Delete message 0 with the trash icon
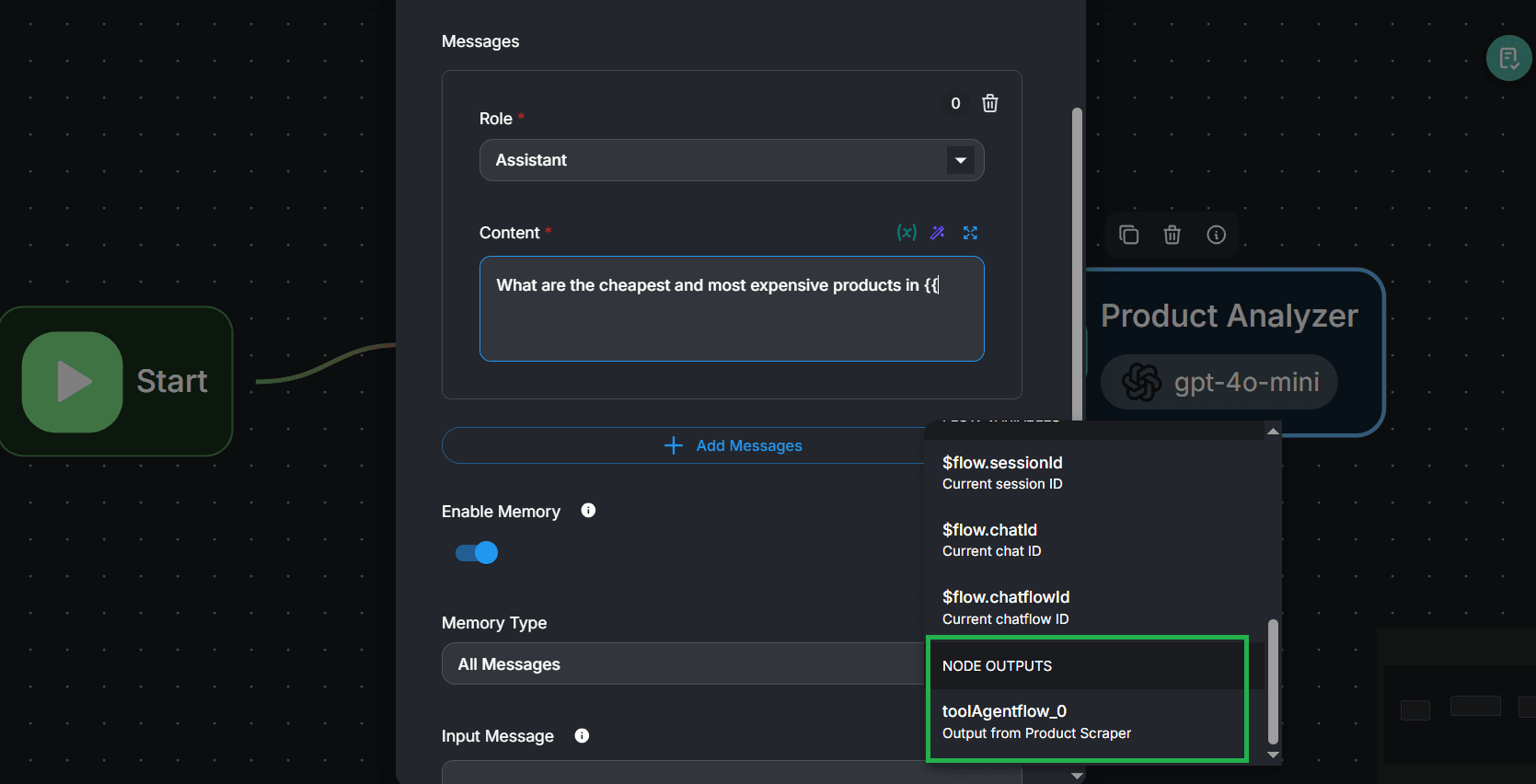This screenshot has width=1536, height=784. tap(989, 103)
